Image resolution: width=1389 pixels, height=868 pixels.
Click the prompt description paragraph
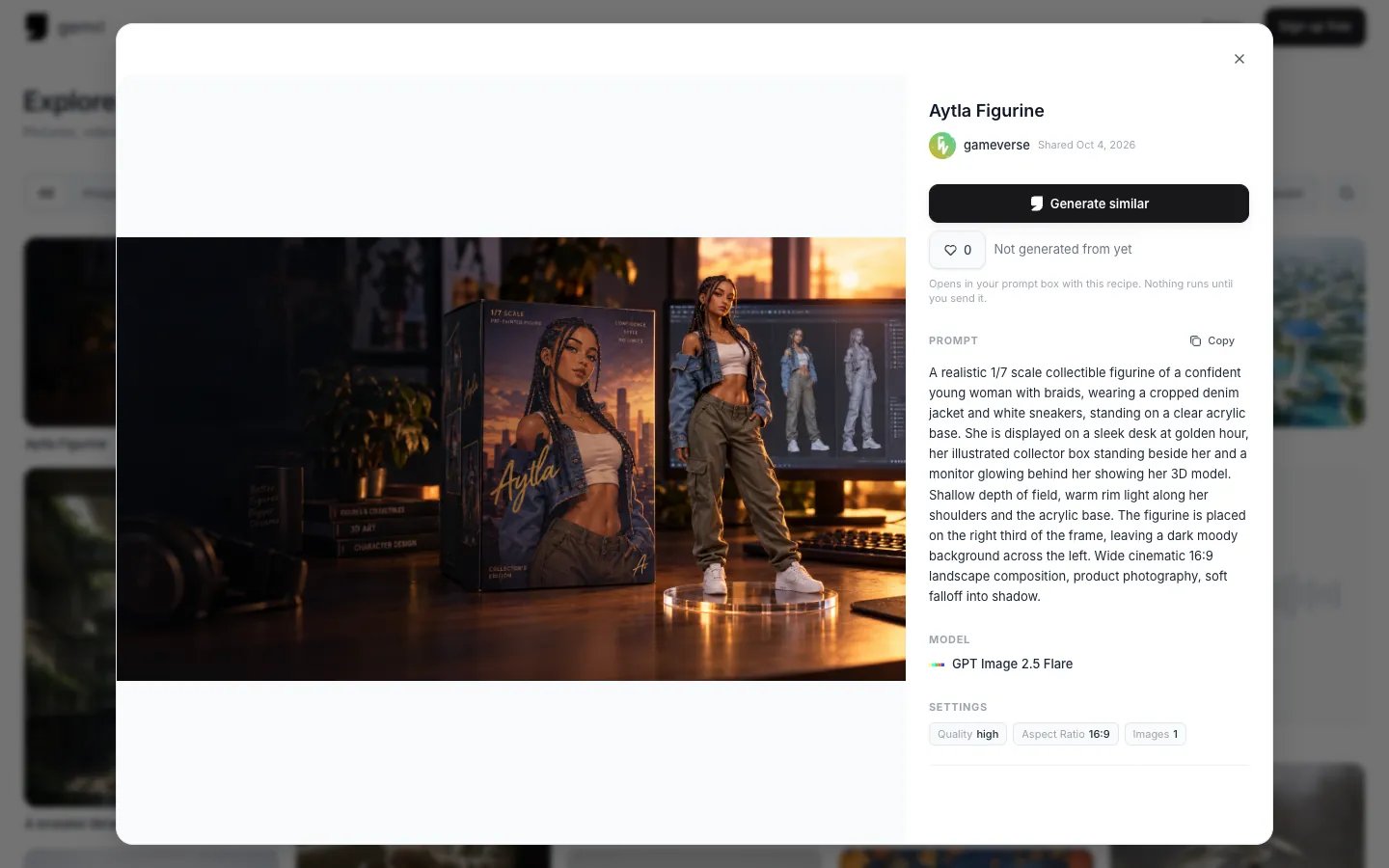coord(1089,484)
